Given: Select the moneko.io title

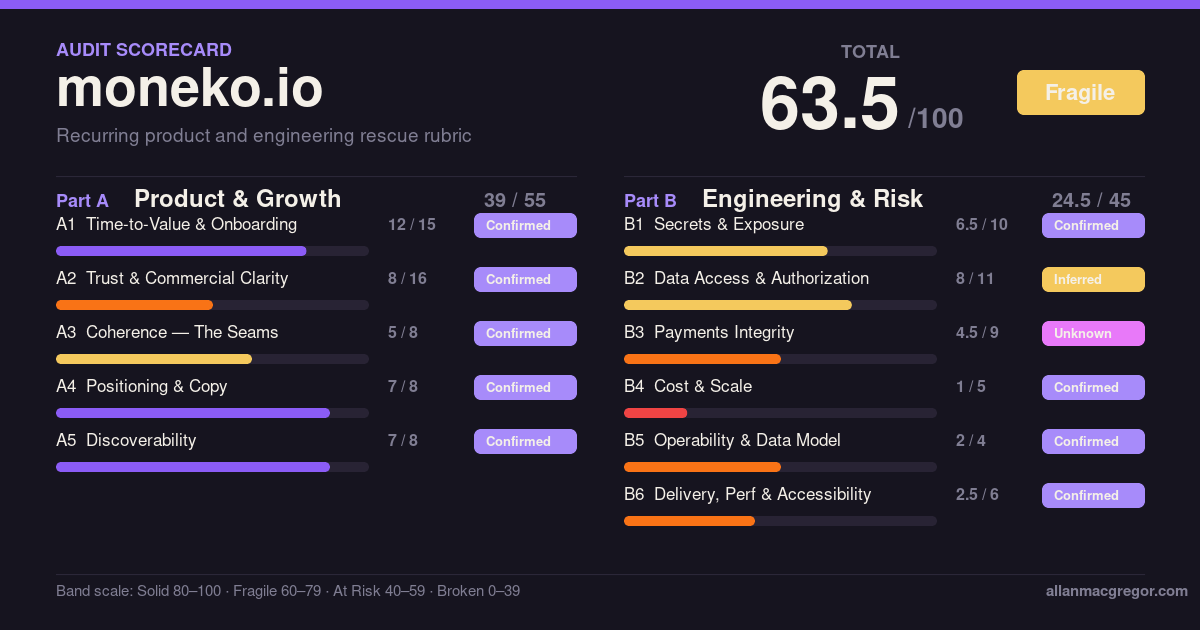Looking at the screenshot, I should tap(189, 88).
